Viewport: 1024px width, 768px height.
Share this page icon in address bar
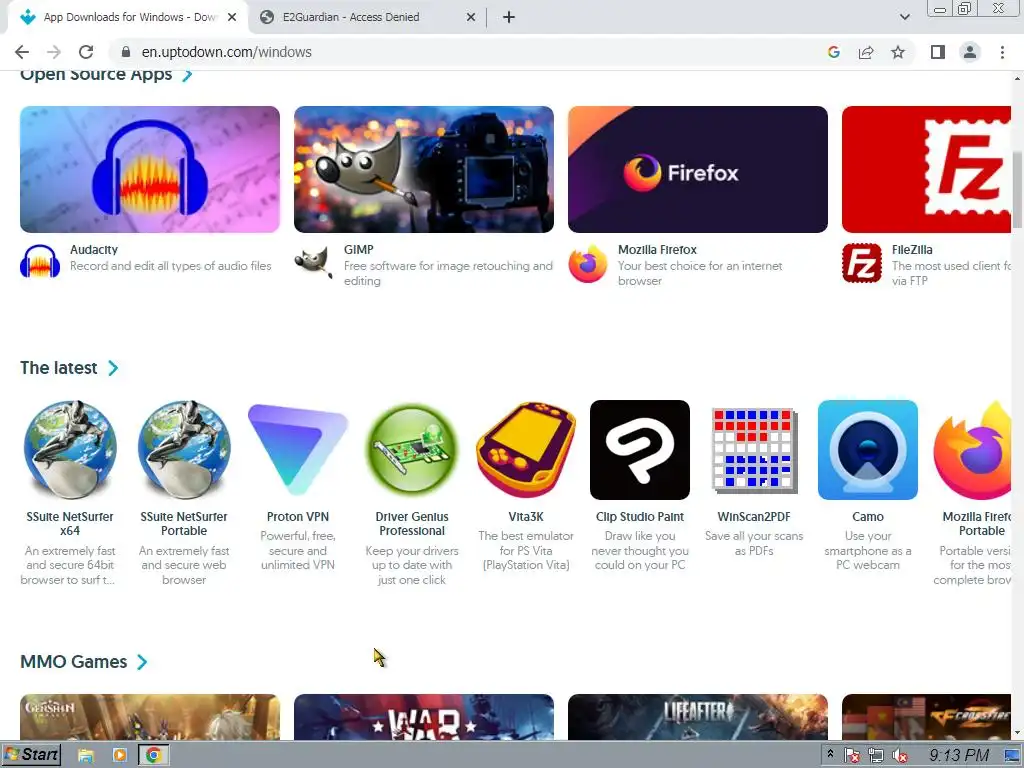click(866, 52)
